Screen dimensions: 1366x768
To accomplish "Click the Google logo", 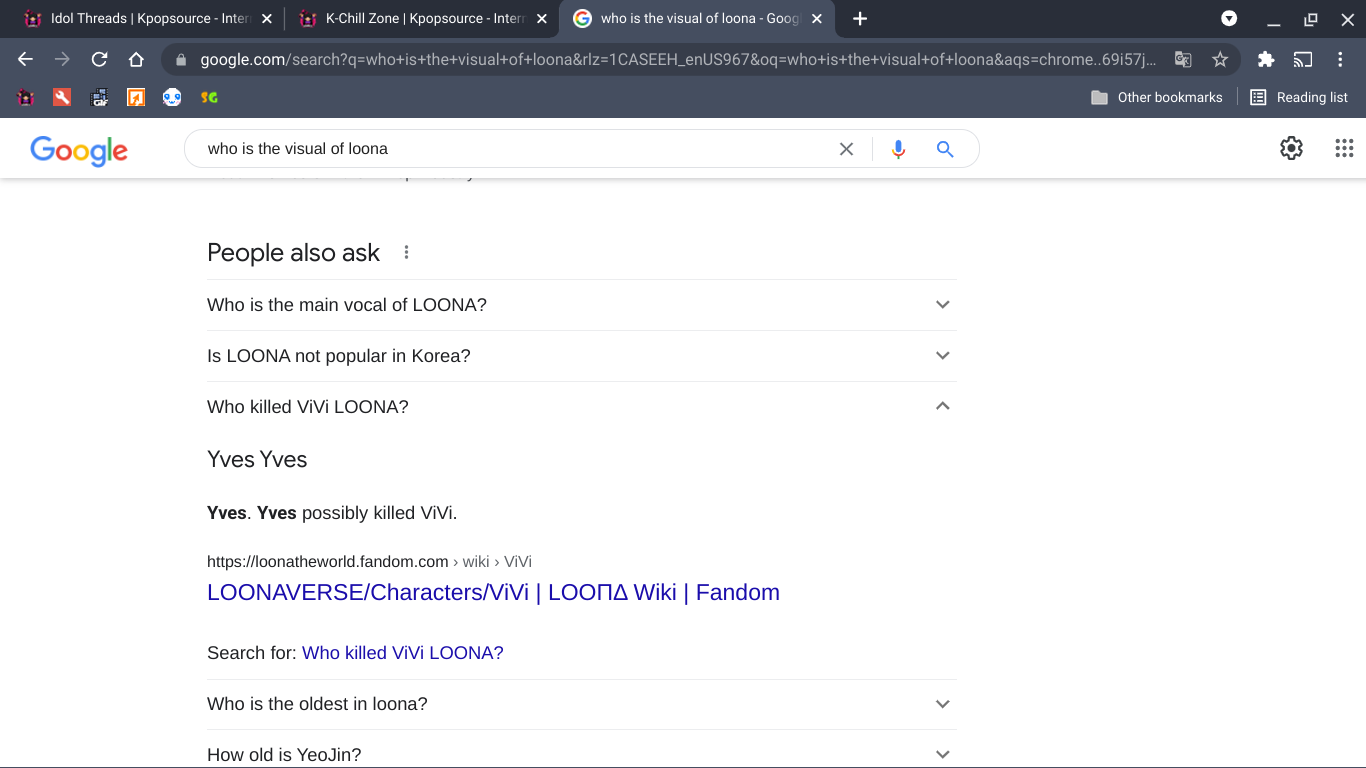I will tap(79, 150).
